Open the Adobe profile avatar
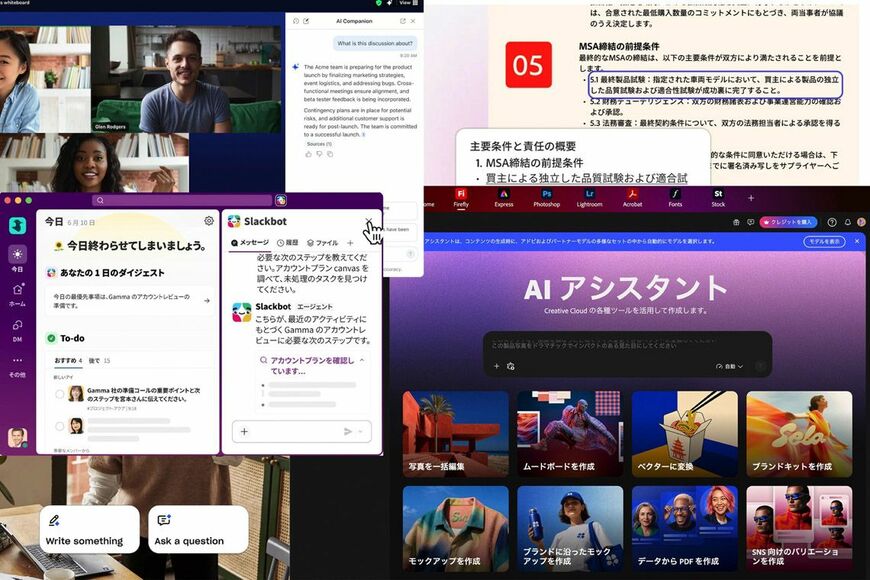The height and width of the screenshot is (580, 870). point(862,222)
